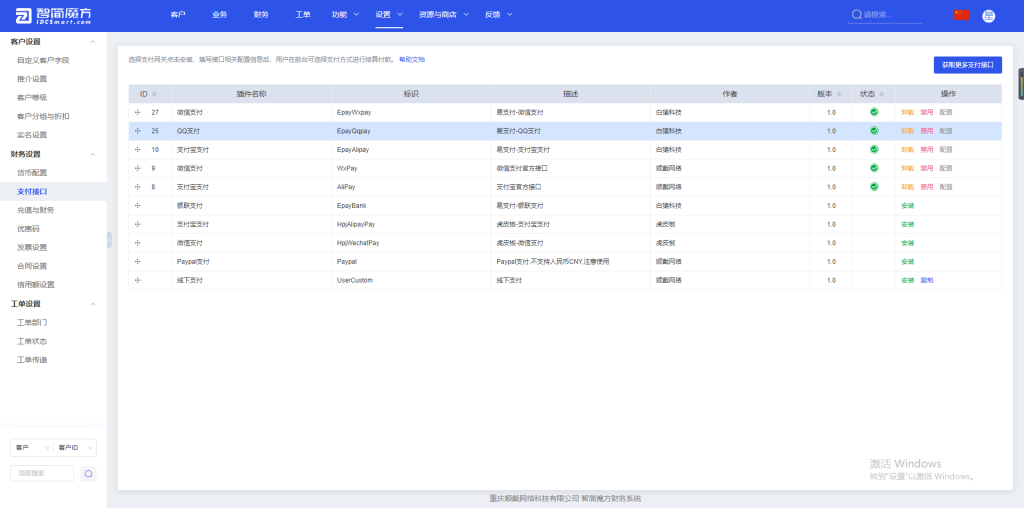
Task: Open 货币配置 in the sidebar
Action: 32,173
